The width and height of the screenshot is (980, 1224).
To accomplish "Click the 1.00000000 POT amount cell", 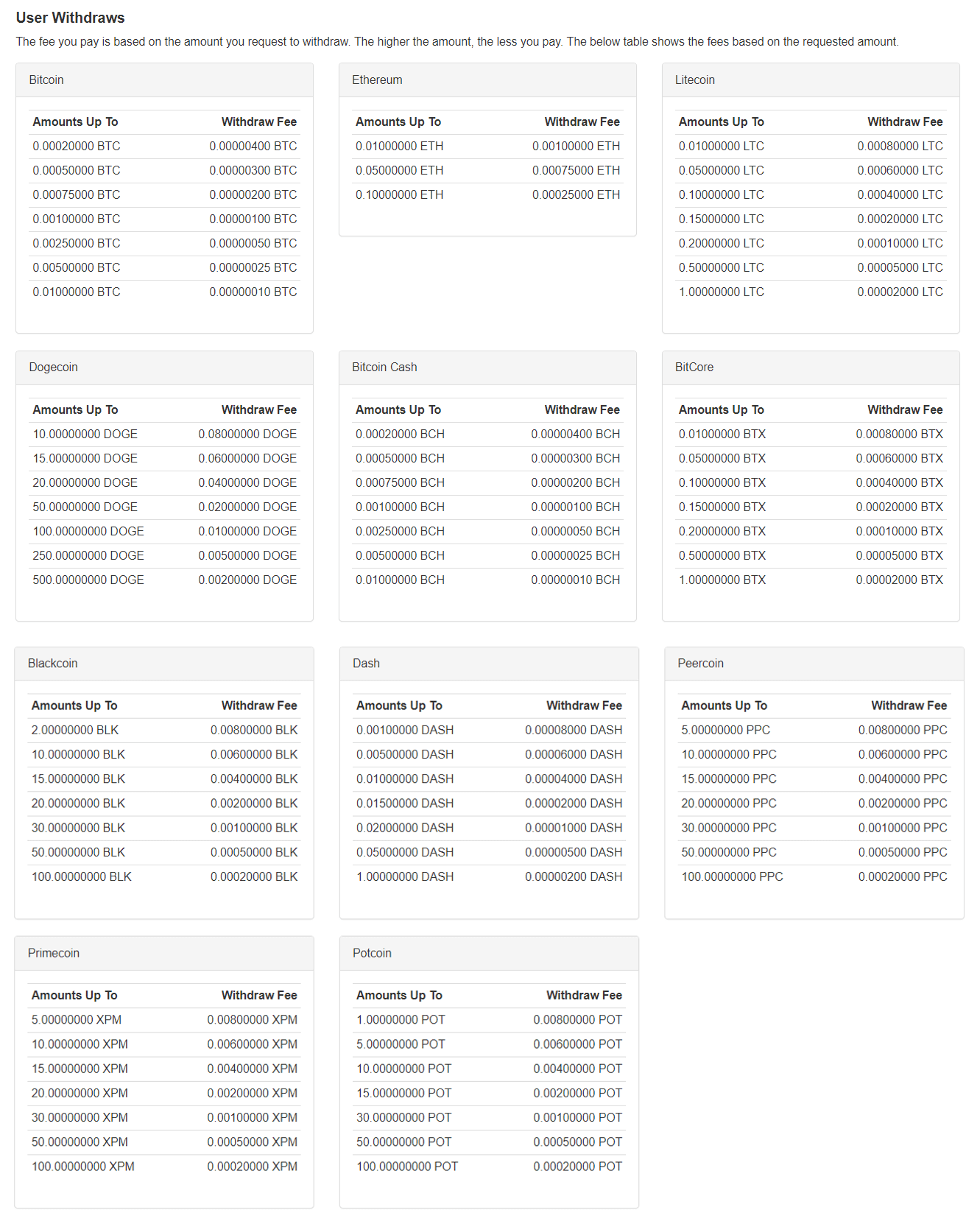I will (401, 1020).
